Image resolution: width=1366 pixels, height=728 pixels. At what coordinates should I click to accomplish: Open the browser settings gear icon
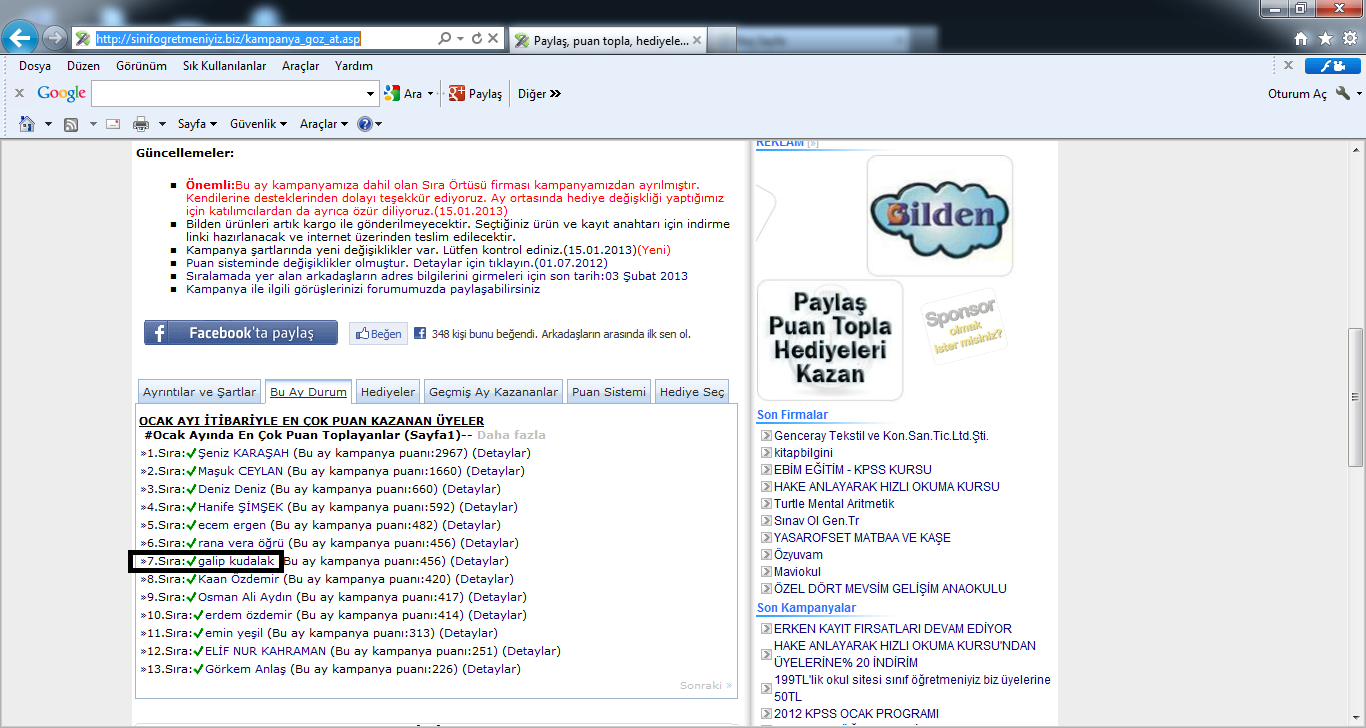[x=1349, y=39]
